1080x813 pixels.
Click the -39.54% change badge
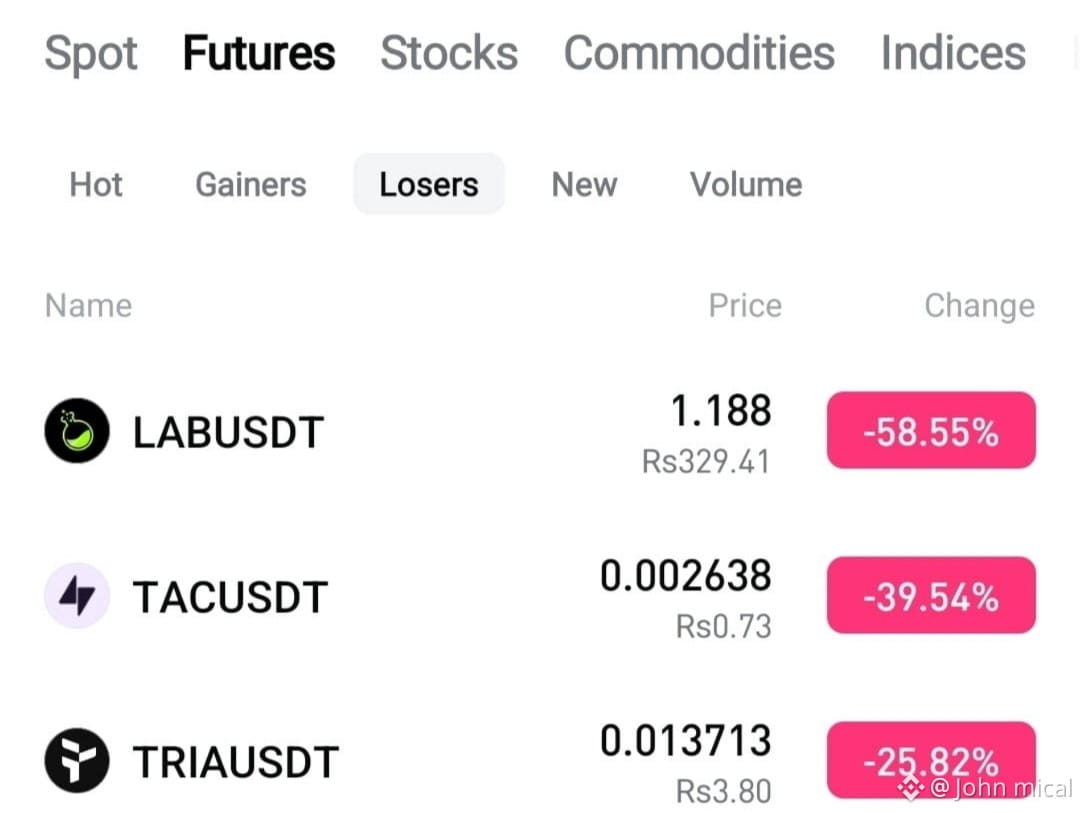click(x=931, y=595)
